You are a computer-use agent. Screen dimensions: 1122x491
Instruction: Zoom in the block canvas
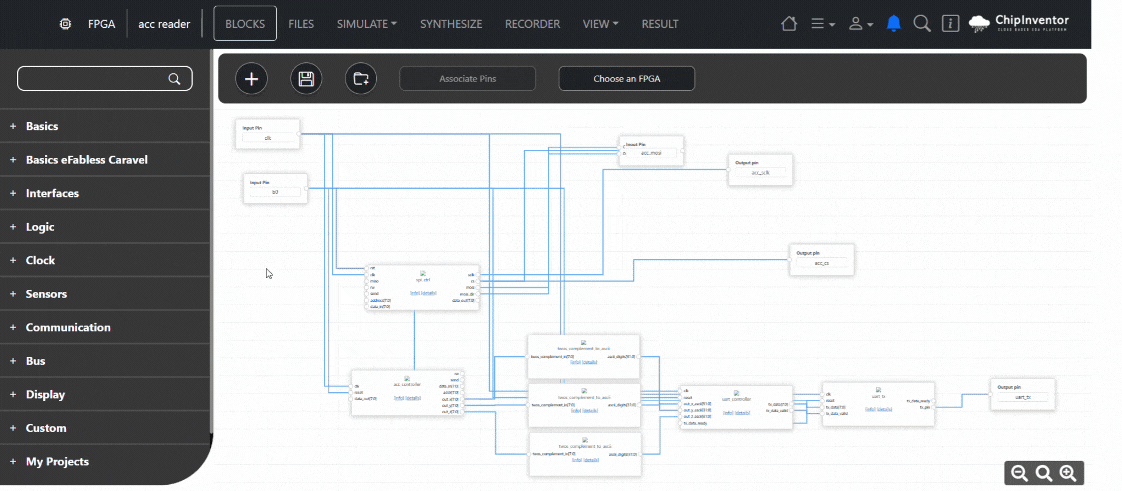coord(1068,473)
